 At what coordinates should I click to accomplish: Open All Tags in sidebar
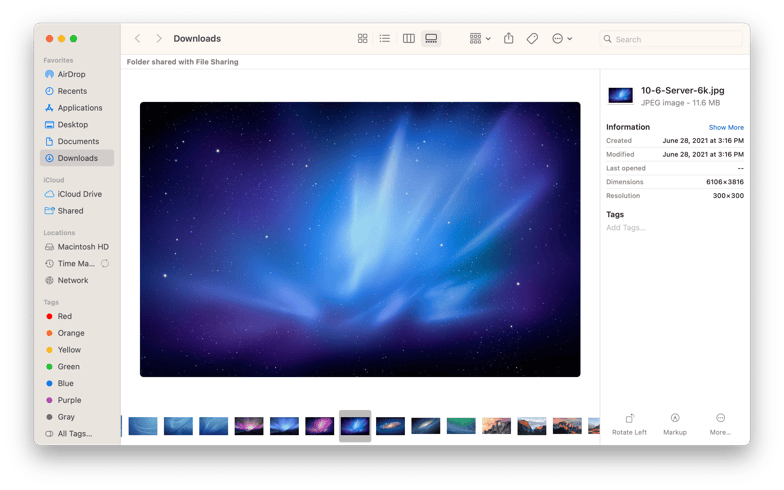(x=76, y=434)
